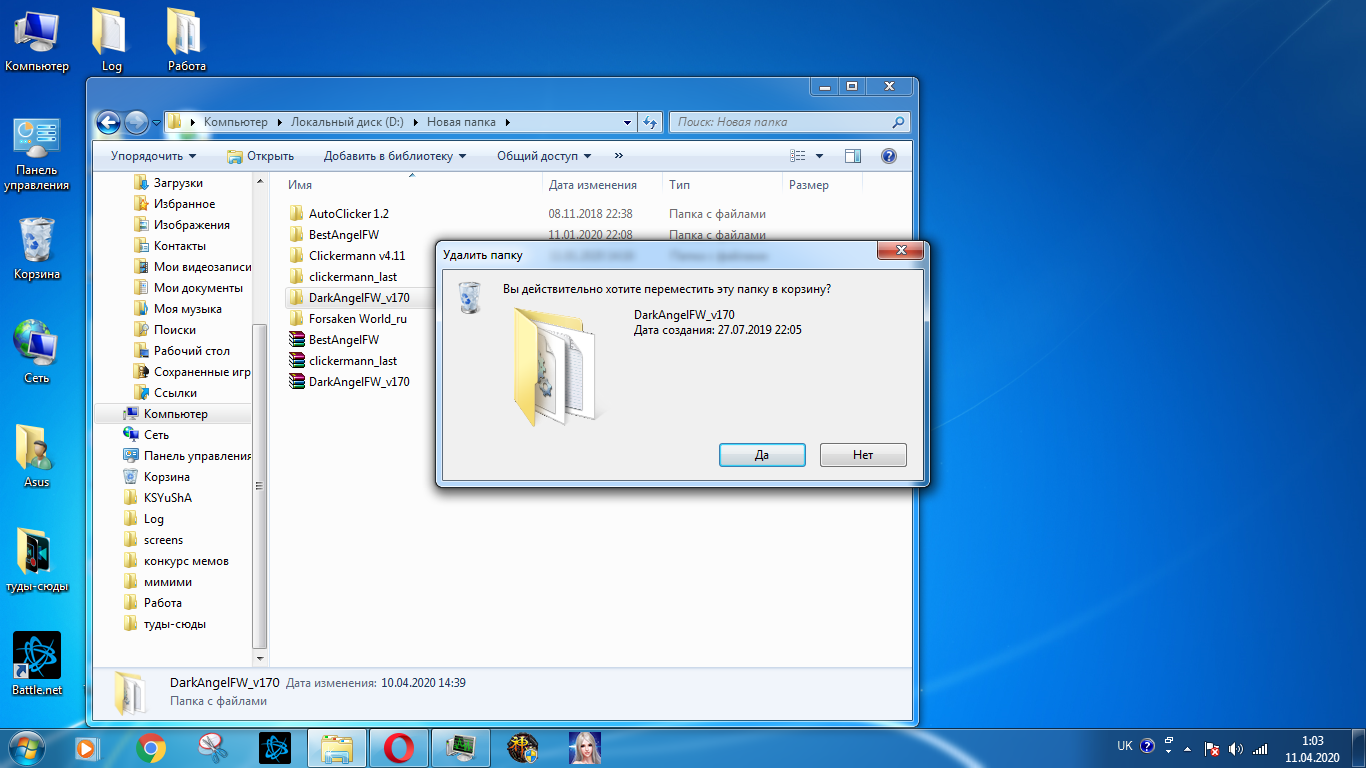The height and width of the screenshot is (768, 1366).
Task: Open the view options dropdown arrow
Action: pos(820,156)
